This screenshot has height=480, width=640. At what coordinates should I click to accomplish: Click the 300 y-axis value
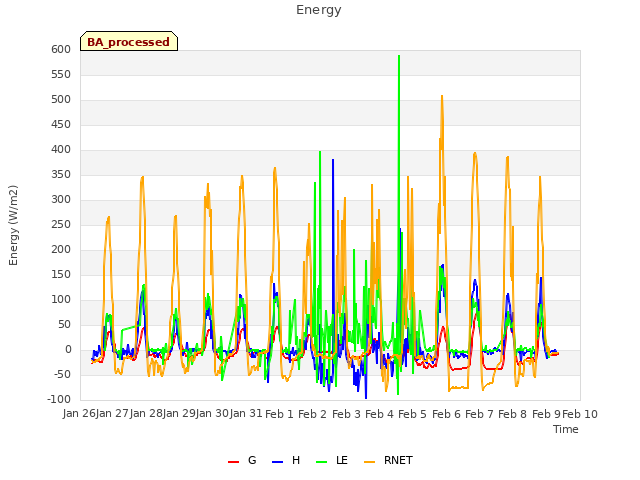(61, 200)
